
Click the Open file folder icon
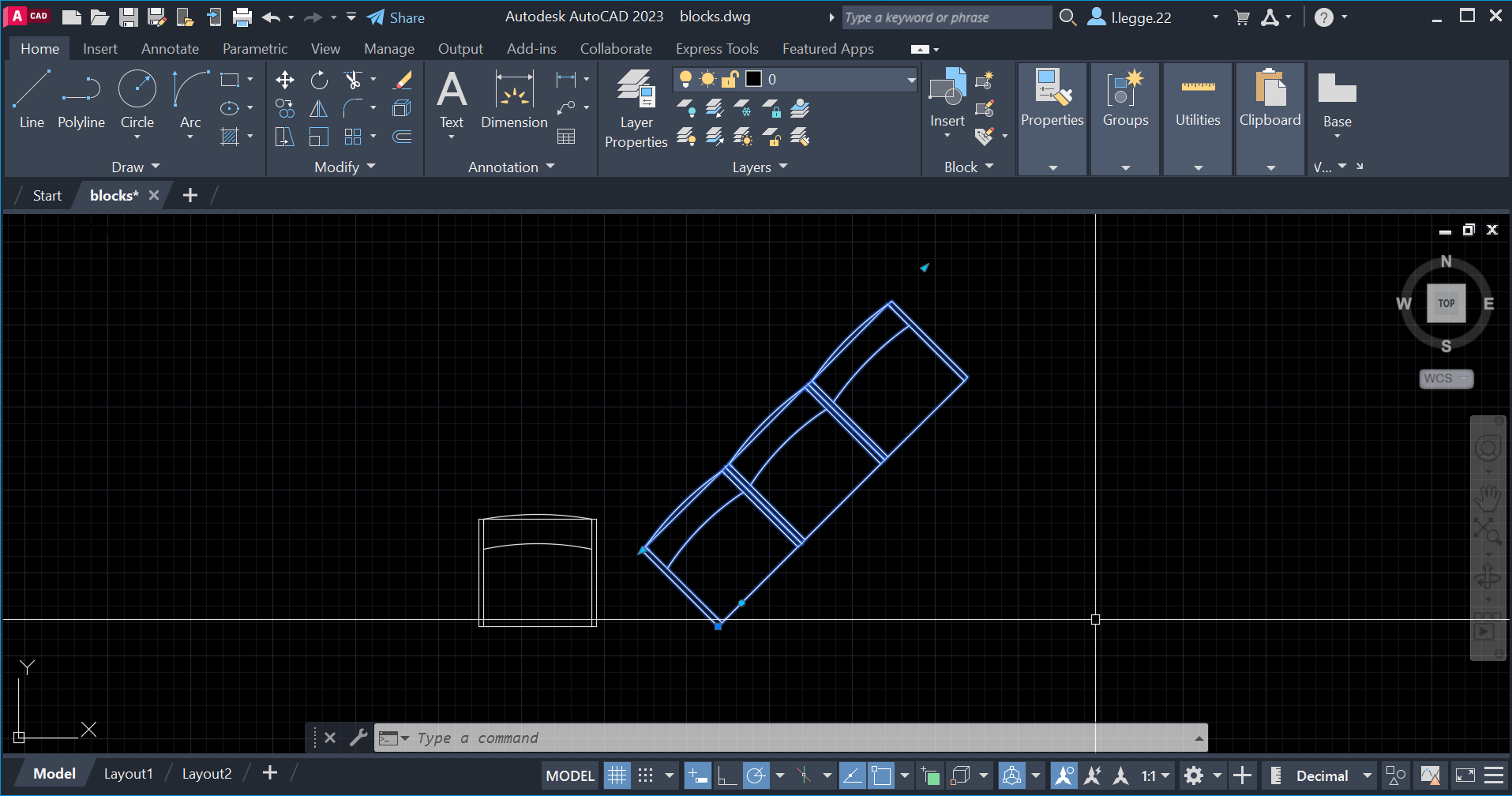click(x=99, y=17)
